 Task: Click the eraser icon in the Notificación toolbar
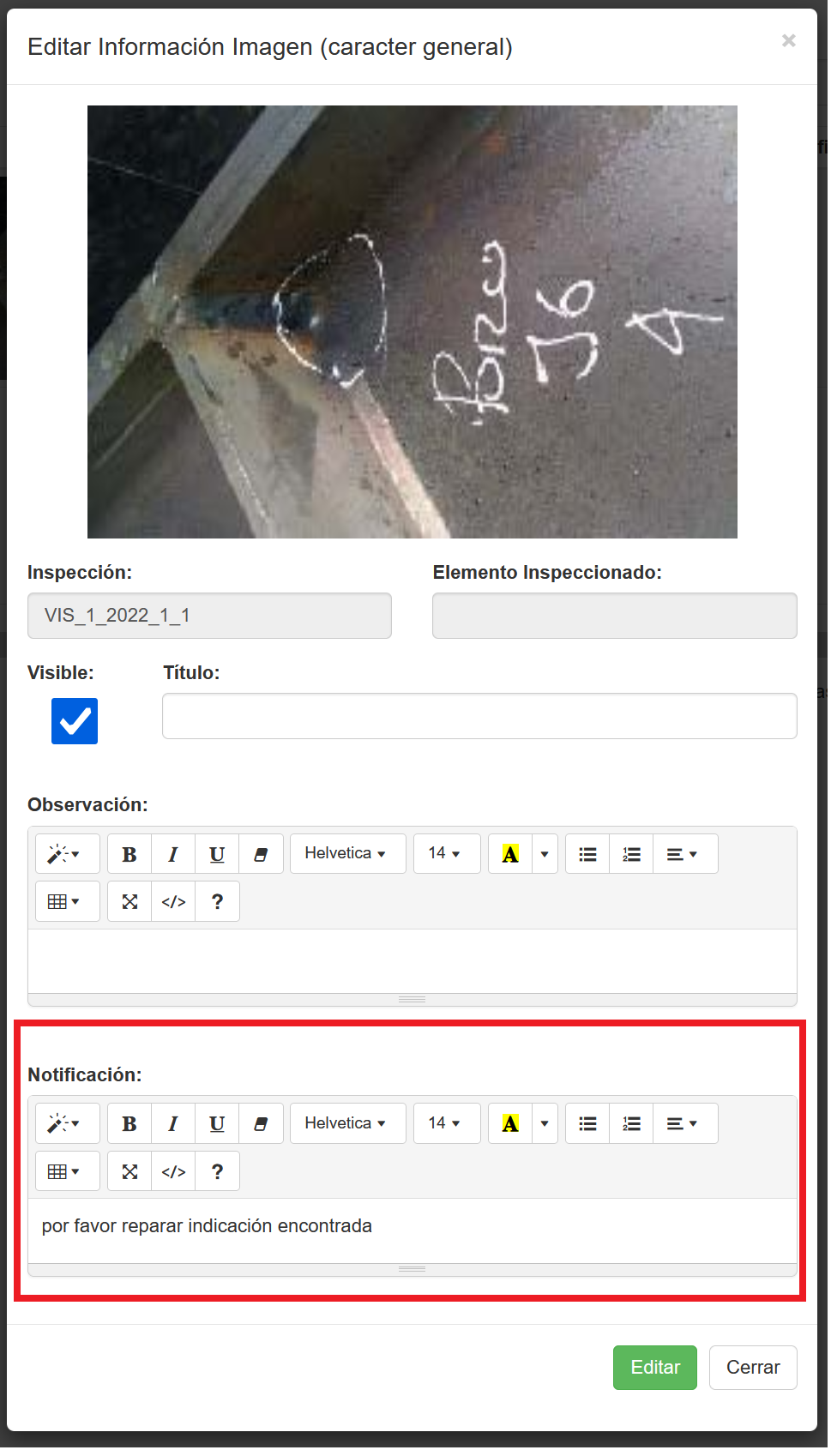point(261,1124)
